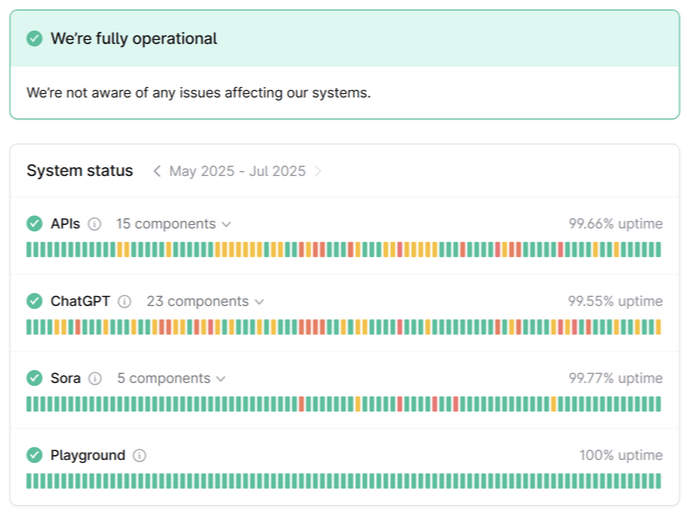The image size is (685, 514).
Task: Click last green bar in APIs uptime timeline
Action: (x=658, y=249)
